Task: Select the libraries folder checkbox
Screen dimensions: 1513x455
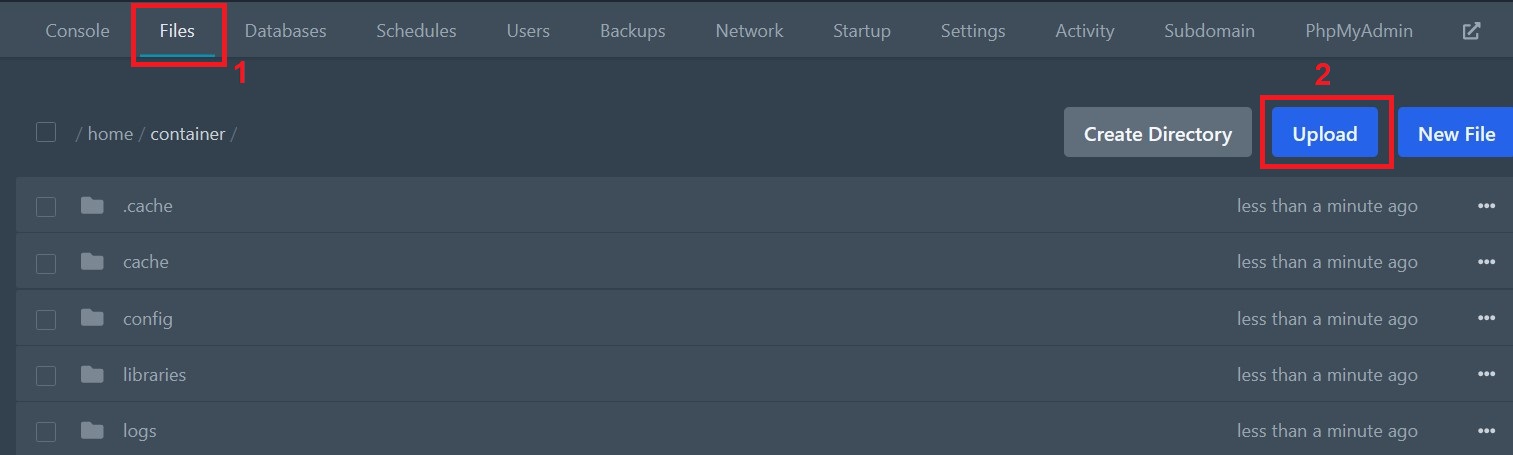Action: pyautogui.click(x=46, y=376)
